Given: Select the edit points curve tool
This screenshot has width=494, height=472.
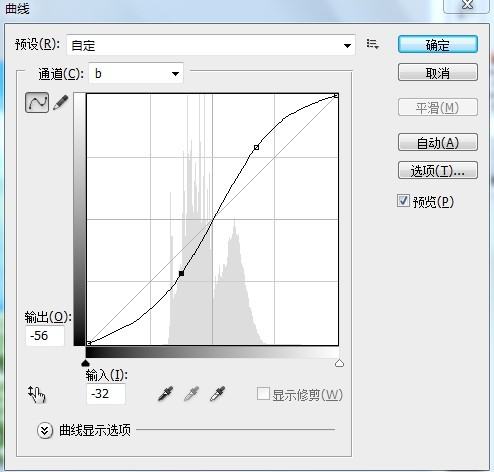Looking at the screenshot, I should pos(37,102).
